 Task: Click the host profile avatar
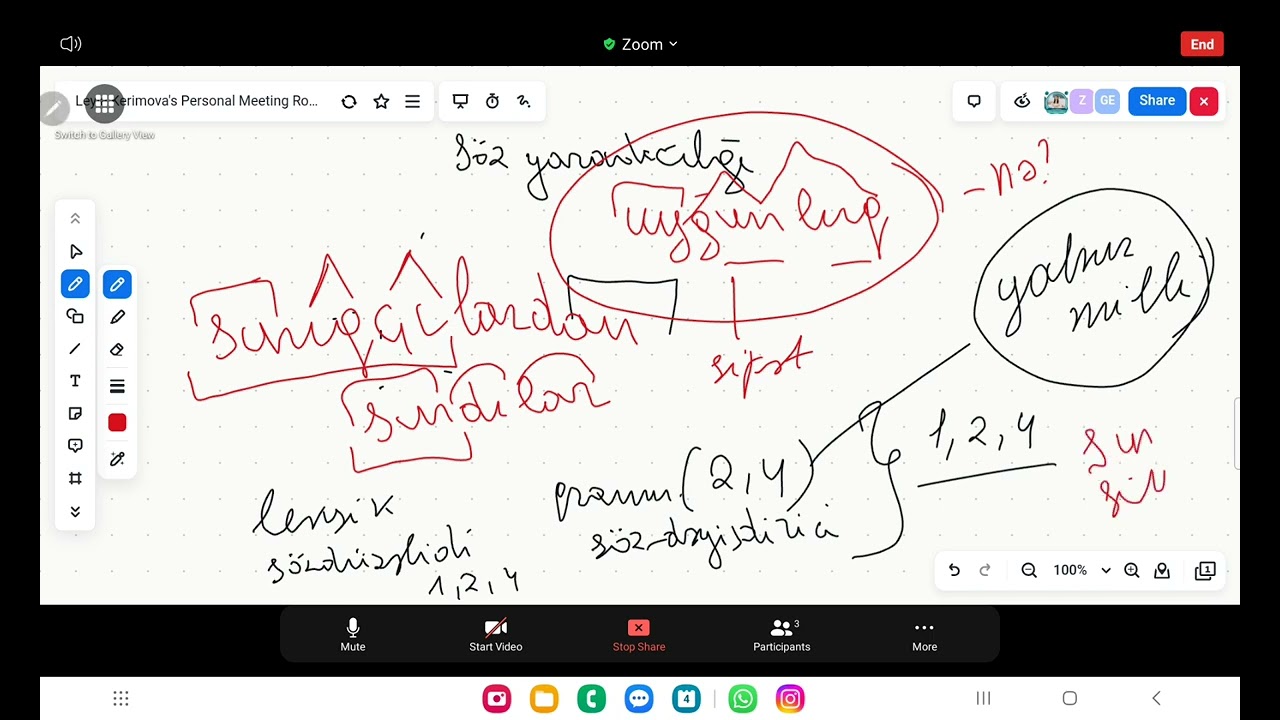tap(1056, 101)
